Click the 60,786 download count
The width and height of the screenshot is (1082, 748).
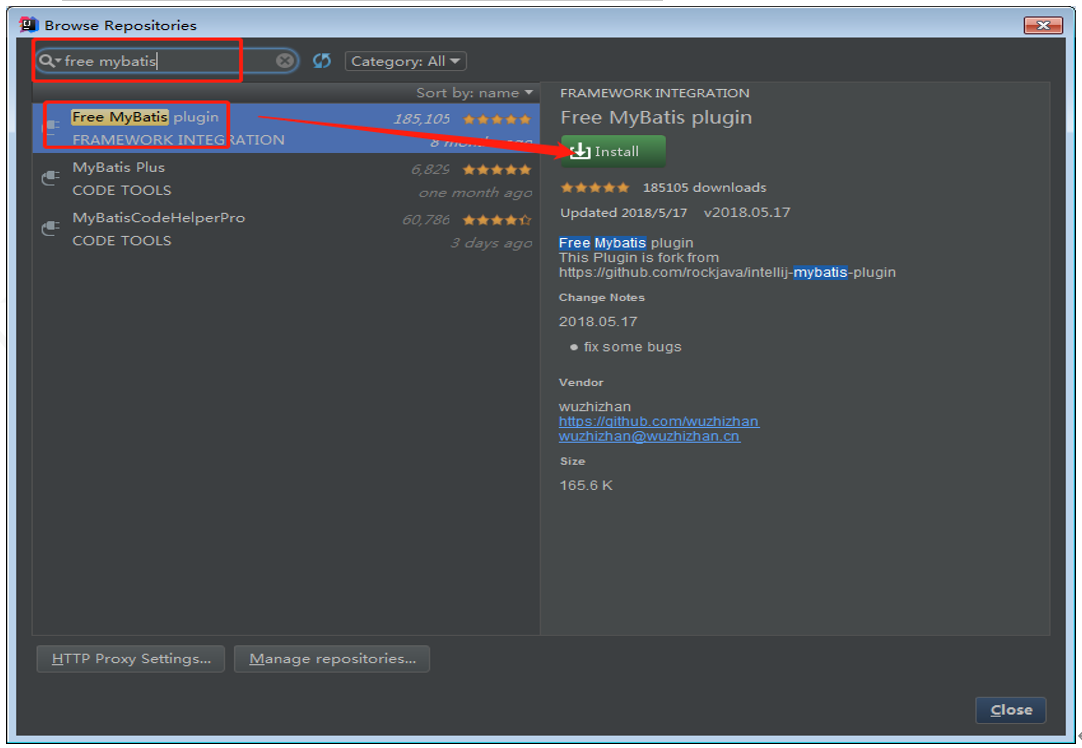click(426, 219)
